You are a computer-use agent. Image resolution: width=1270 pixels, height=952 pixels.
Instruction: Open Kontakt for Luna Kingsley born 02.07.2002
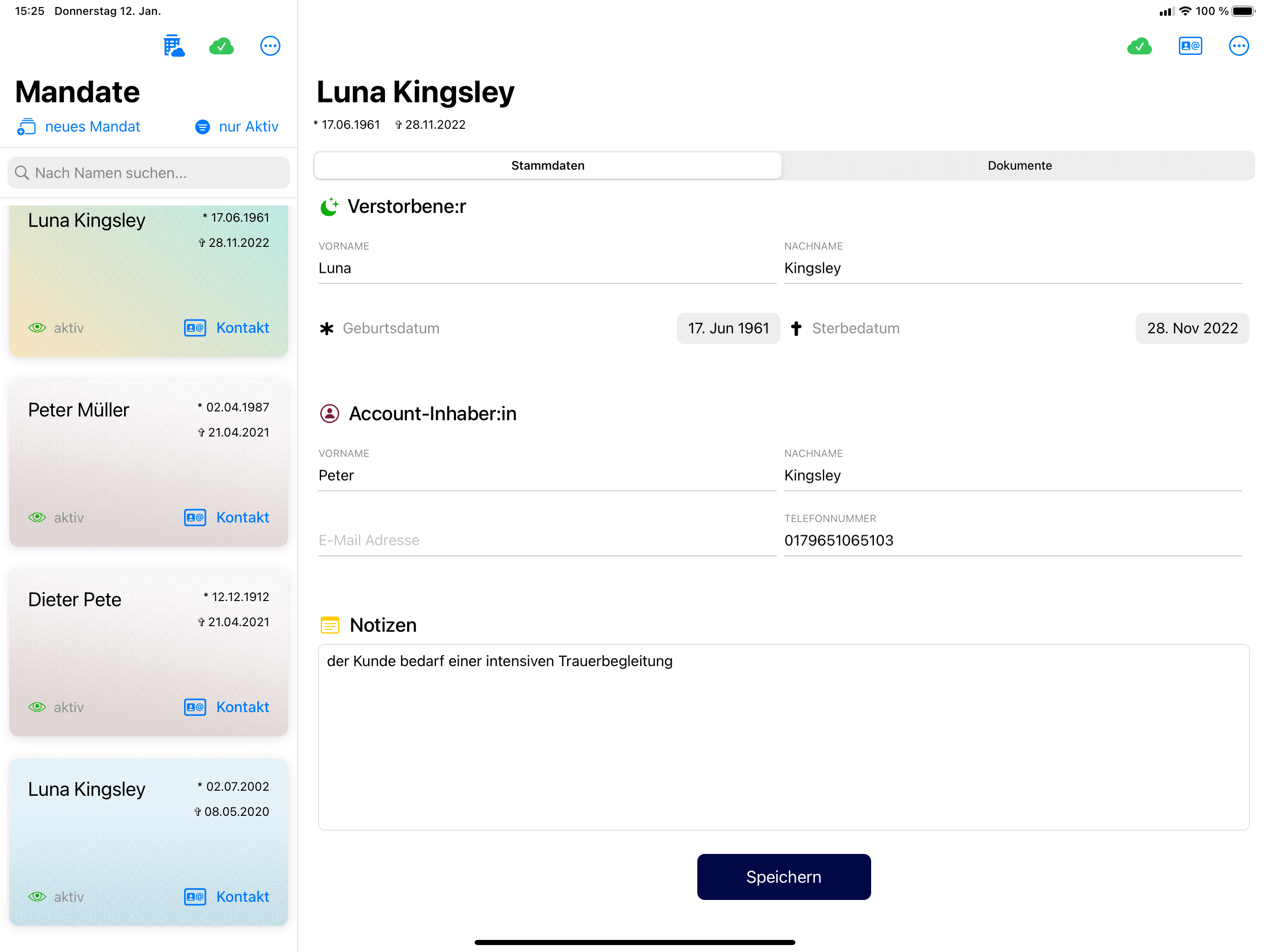[227, 896]
